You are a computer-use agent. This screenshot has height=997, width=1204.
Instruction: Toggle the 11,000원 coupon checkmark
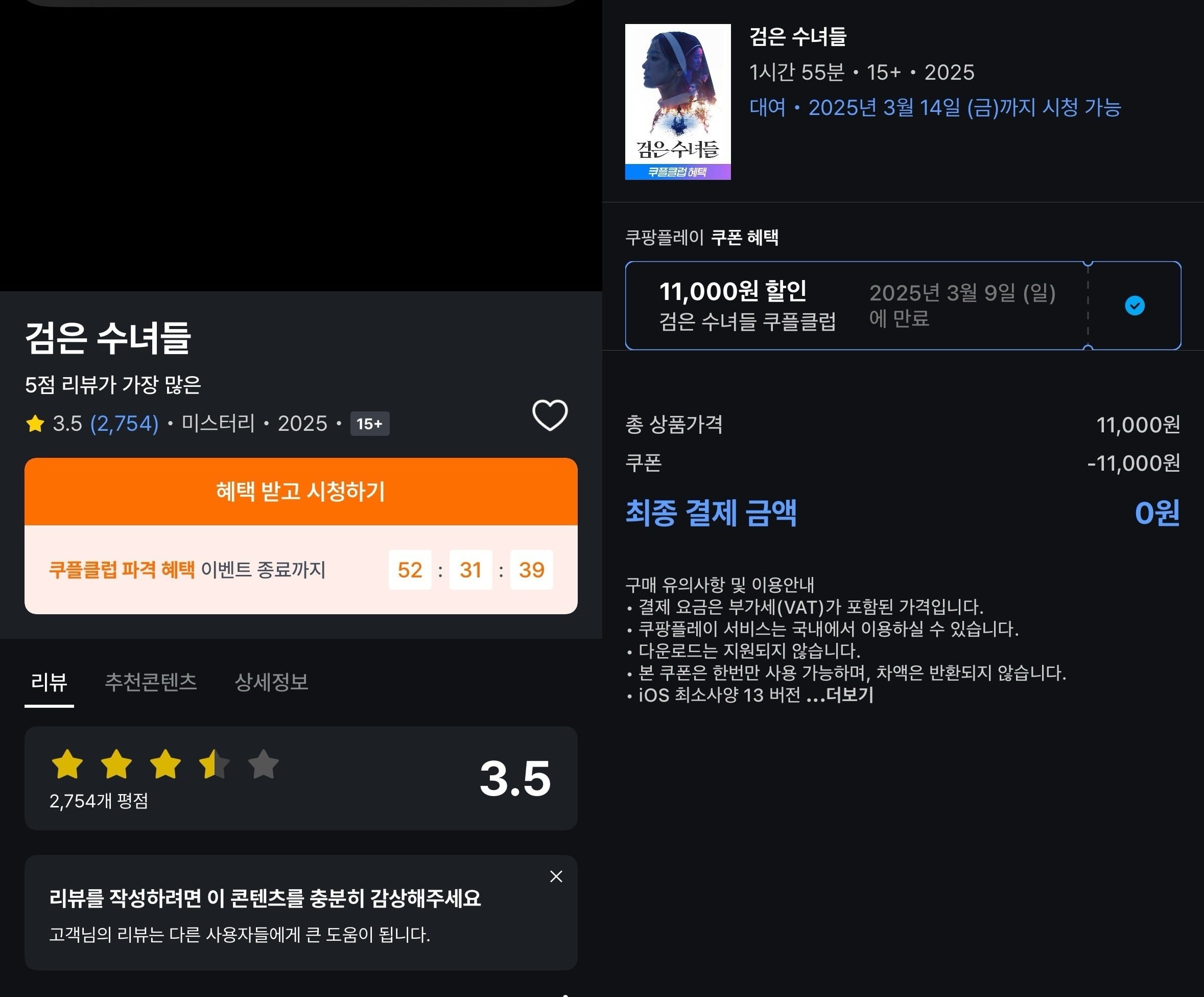[x=1135, y=305]
